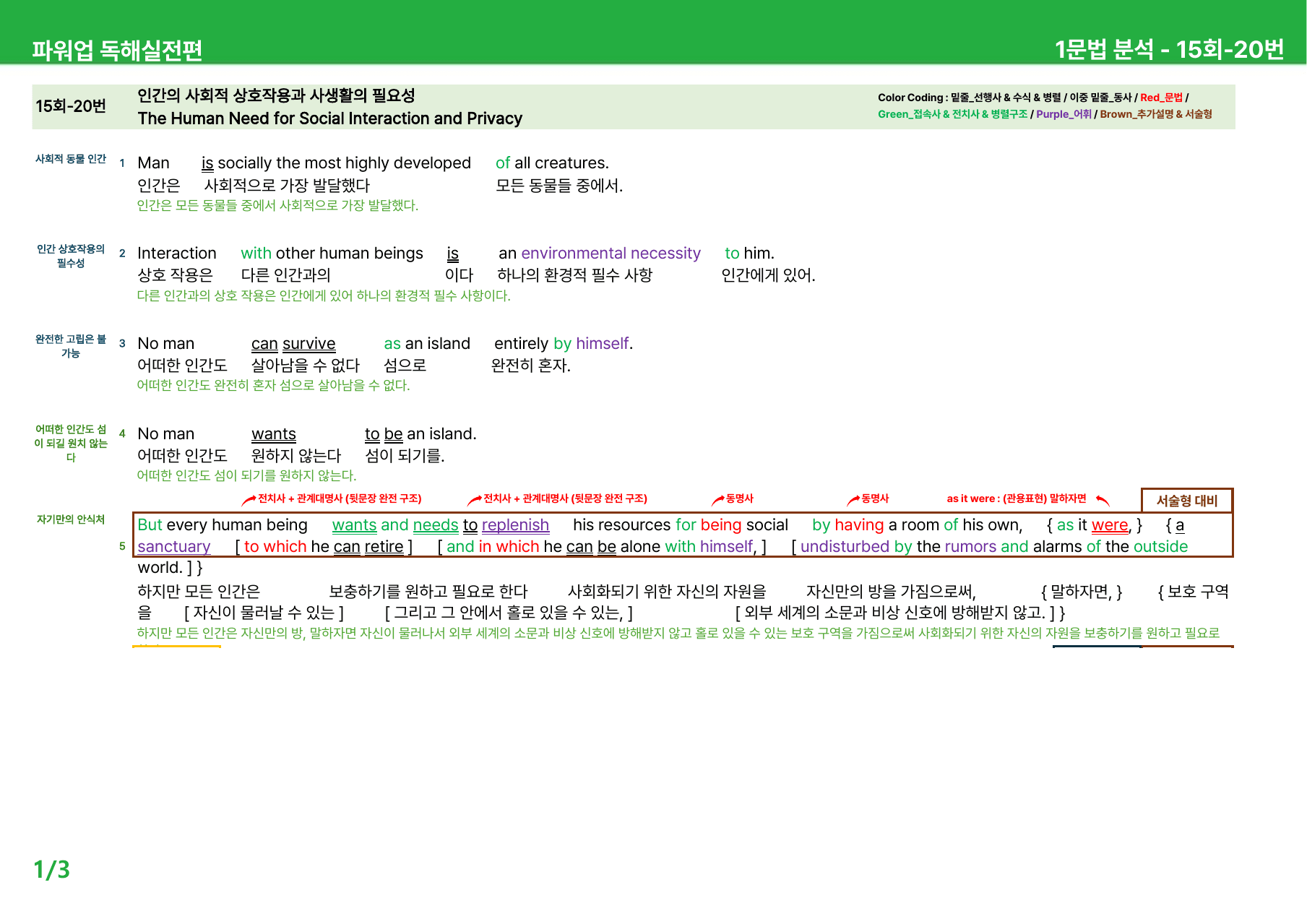1307x924 pixels.
Task: Click the Korean phrase '다른 인간과의'
Action: point(286,275)
